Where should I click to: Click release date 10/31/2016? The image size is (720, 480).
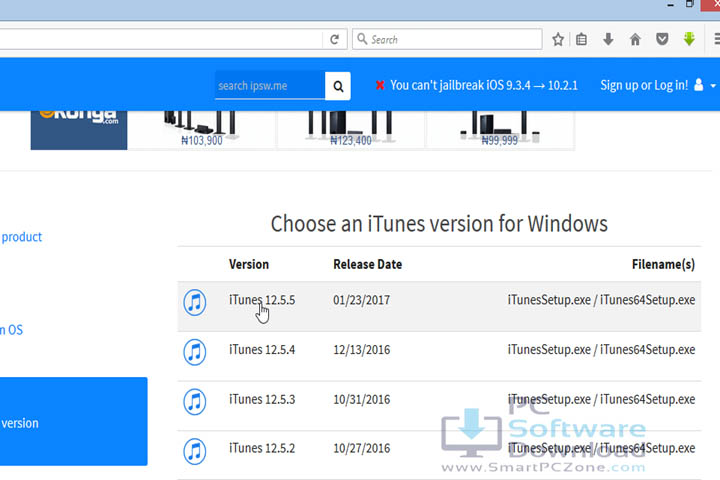tap(361, 400)
